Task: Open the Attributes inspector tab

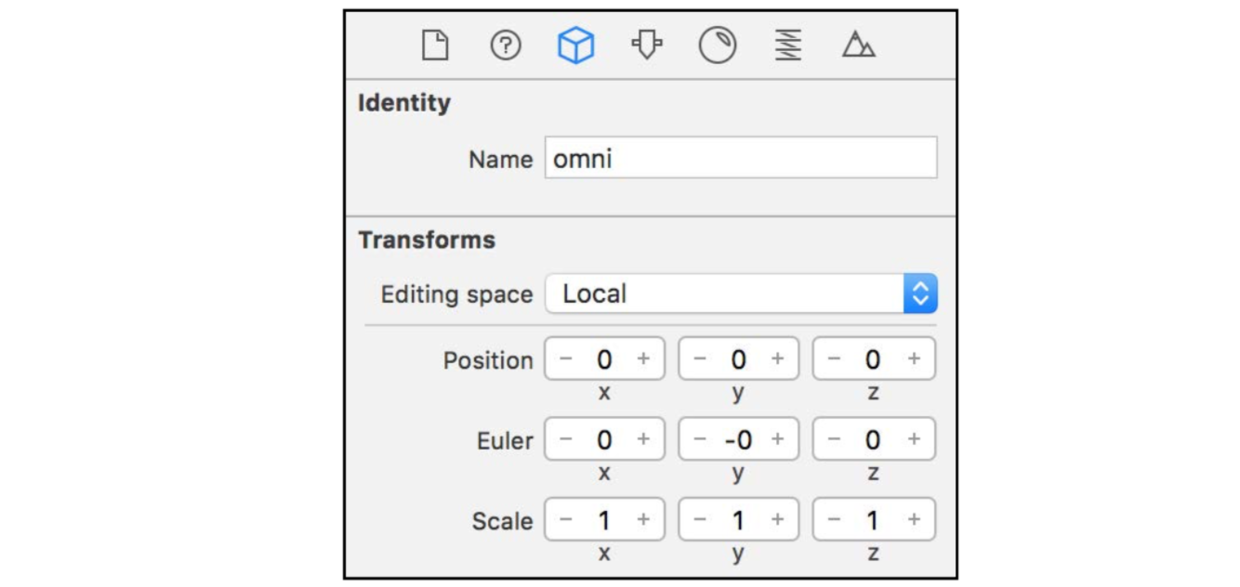Action: pyautogui.click(x=647, y=45)
